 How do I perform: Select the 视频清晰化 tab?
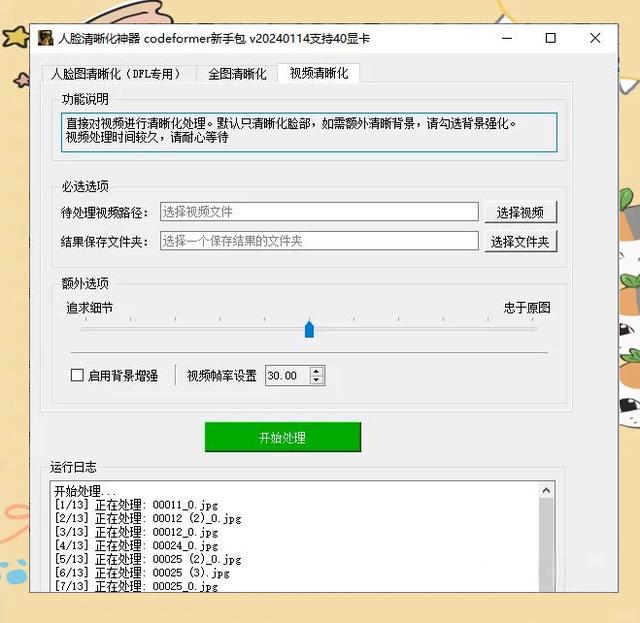319,73
